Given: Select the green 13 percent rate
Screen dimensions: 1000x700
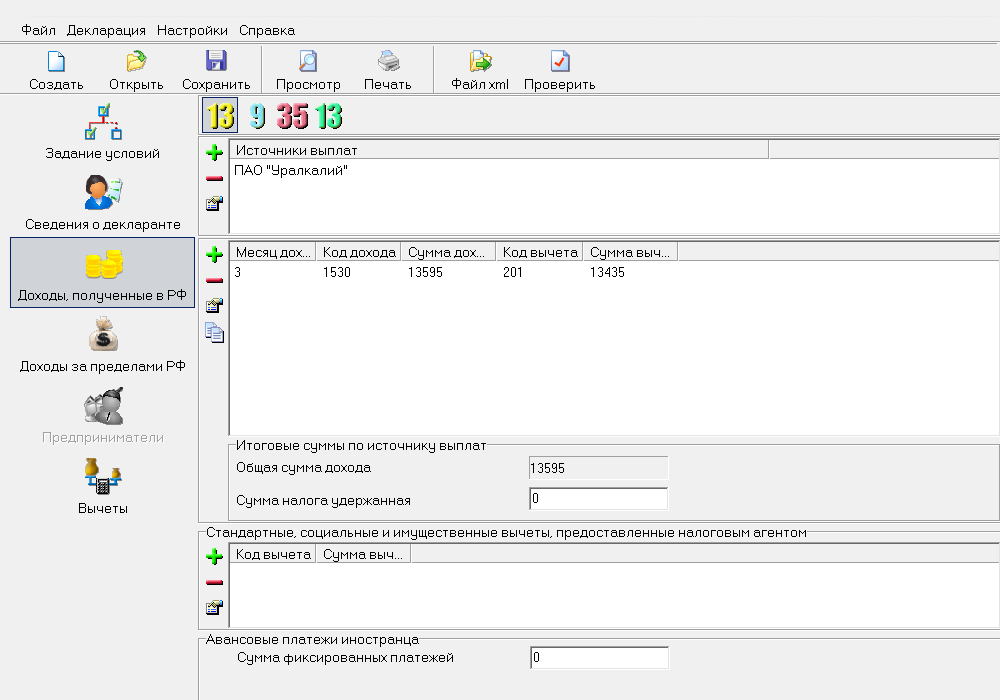Looking at the screenshot, I should point(328,116).
